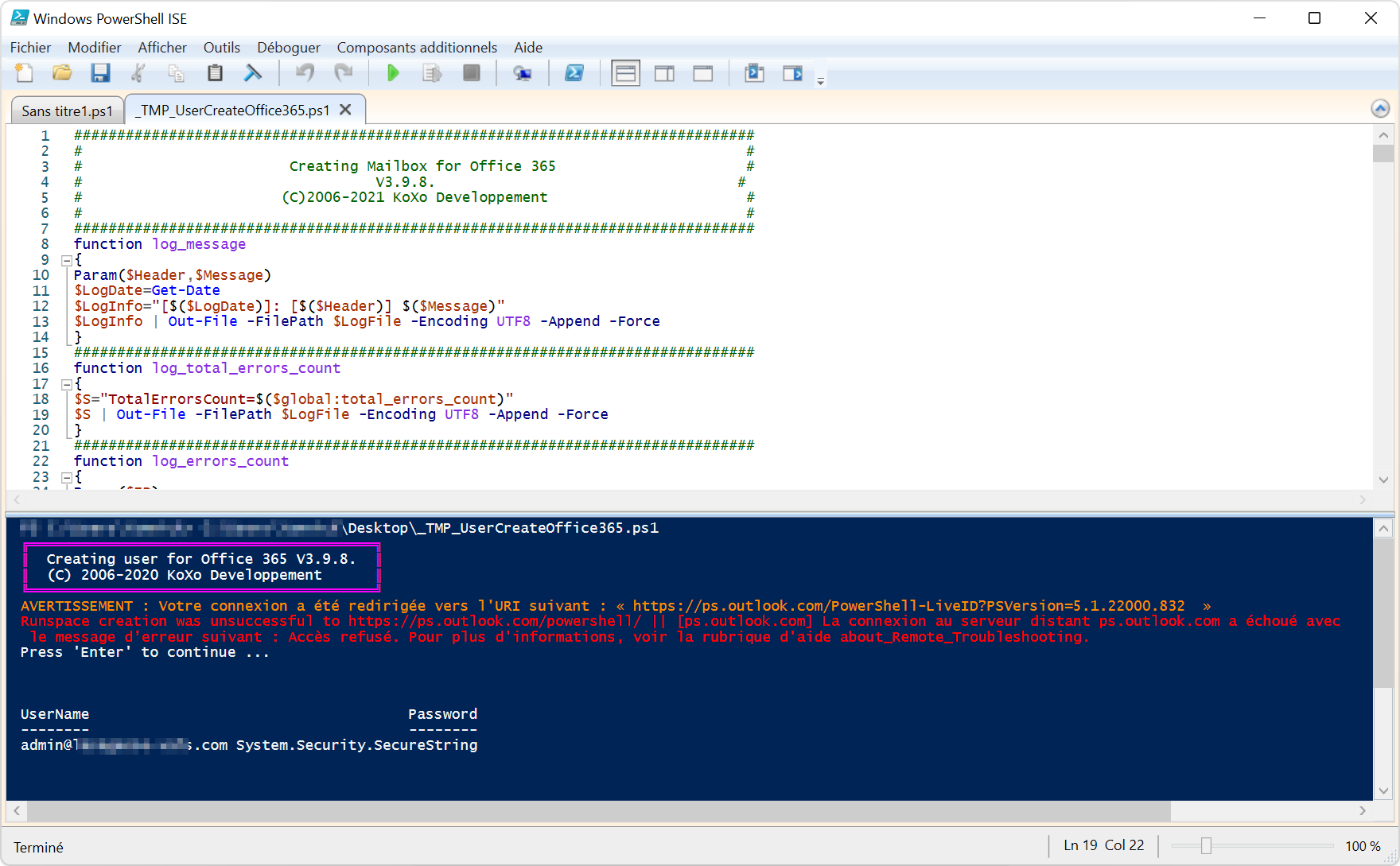This screenshot has width=1400, height=866.
Task: Open the Afficher menu
Action: pyautogui.click(x=162, y=48)
